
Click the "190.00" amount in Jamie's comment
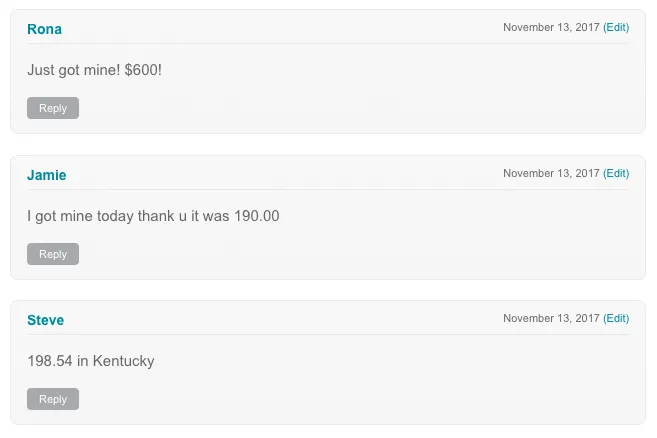[257, 216]
